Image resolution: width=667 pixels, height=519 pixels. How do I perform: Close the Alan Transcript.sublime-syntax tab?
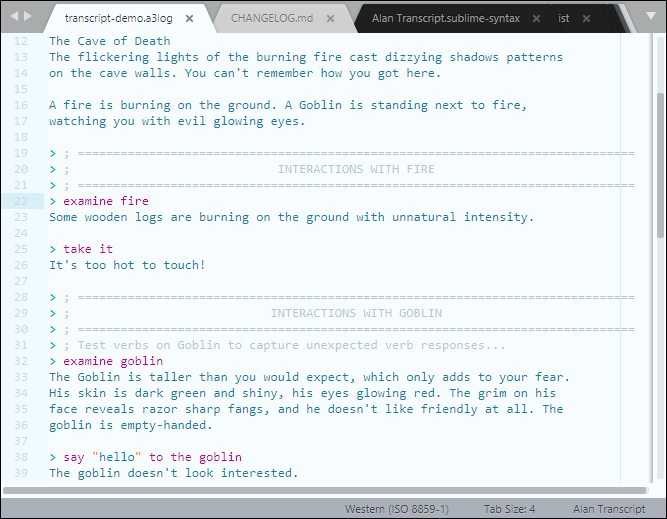[536, 18]
